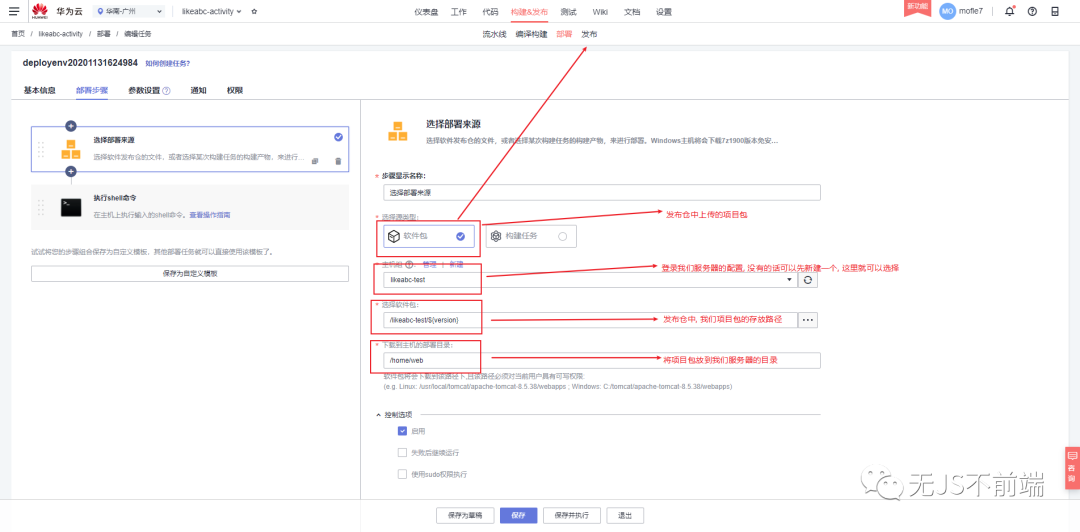Open the likeabc-test host group dropdown

590,280
